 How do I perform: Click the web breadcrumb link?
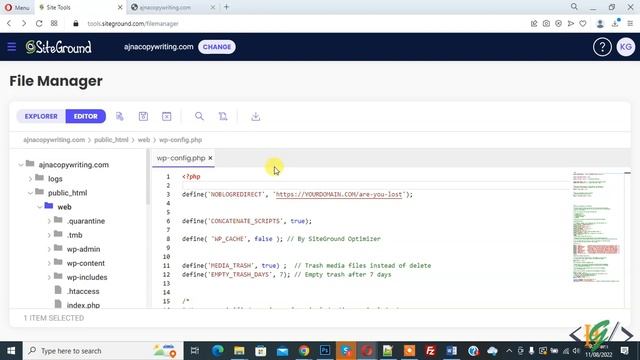coord(144,140)
